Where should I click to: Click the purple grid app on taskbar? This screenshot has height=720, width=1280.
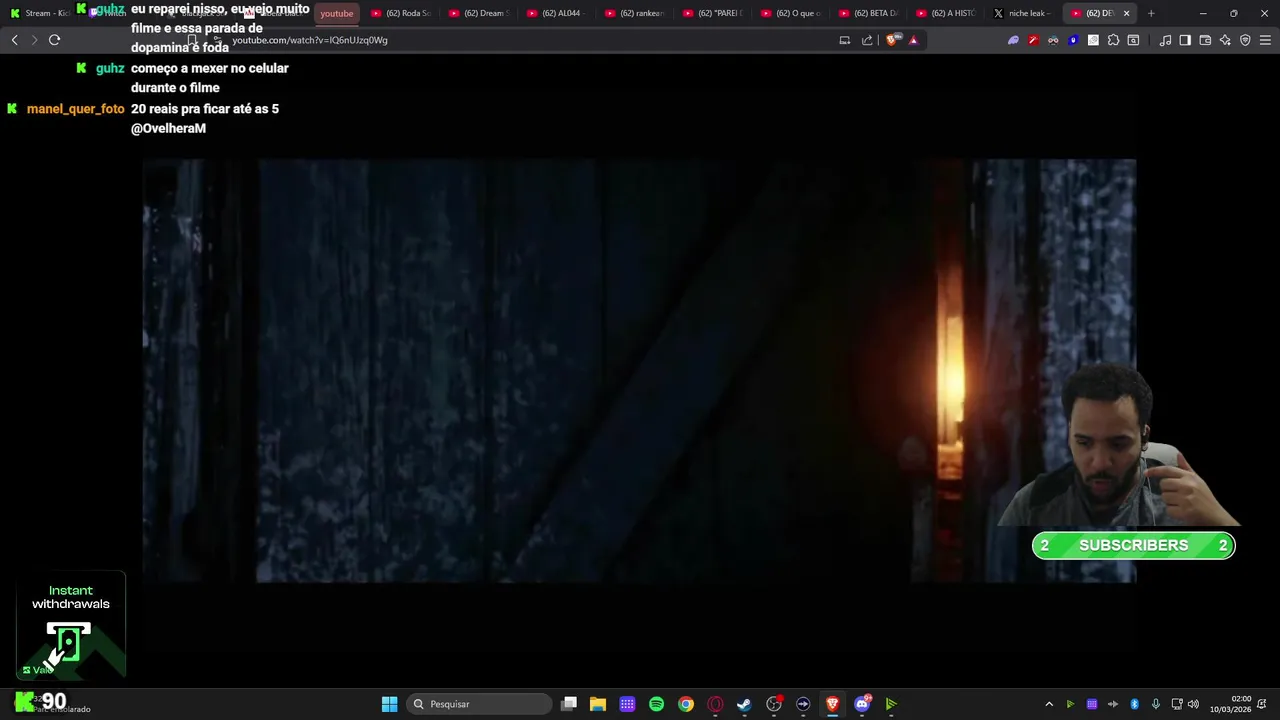point(627,704)
